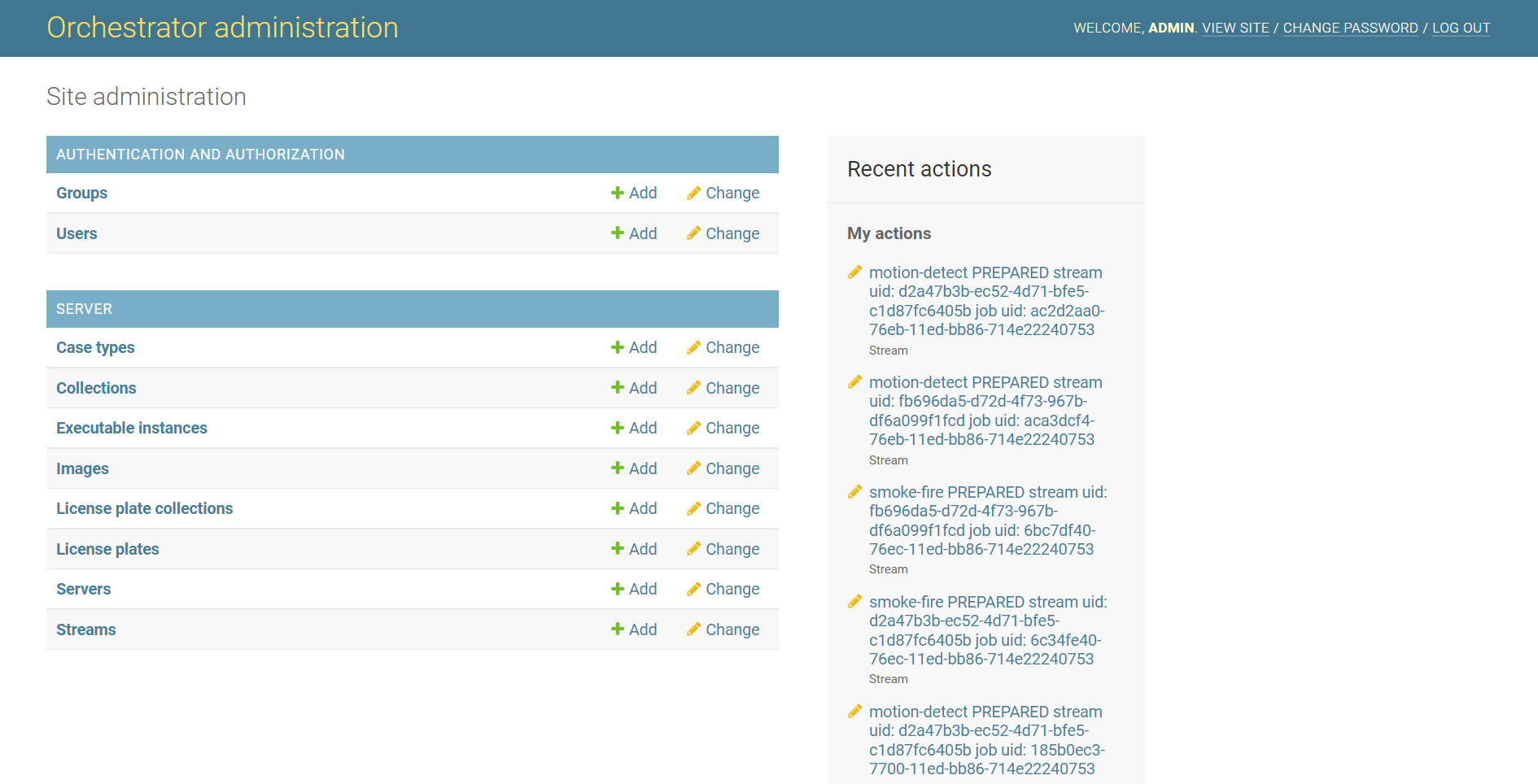This screenshot has height=784, width=1538.
Task: Log out of the admin site
Action: point(1461,28)
